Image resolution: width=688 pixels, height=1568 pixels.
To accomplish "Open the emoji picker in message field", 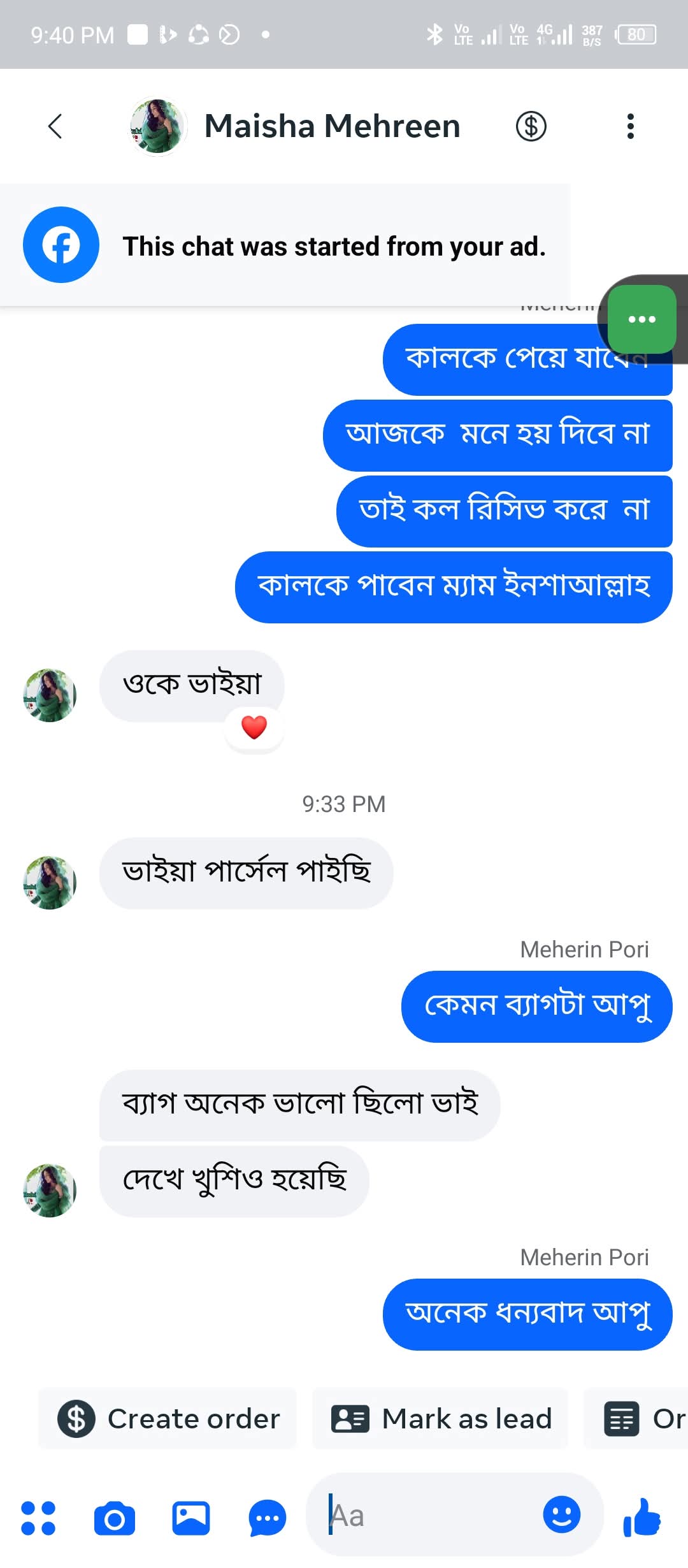I will [561, 1514].
